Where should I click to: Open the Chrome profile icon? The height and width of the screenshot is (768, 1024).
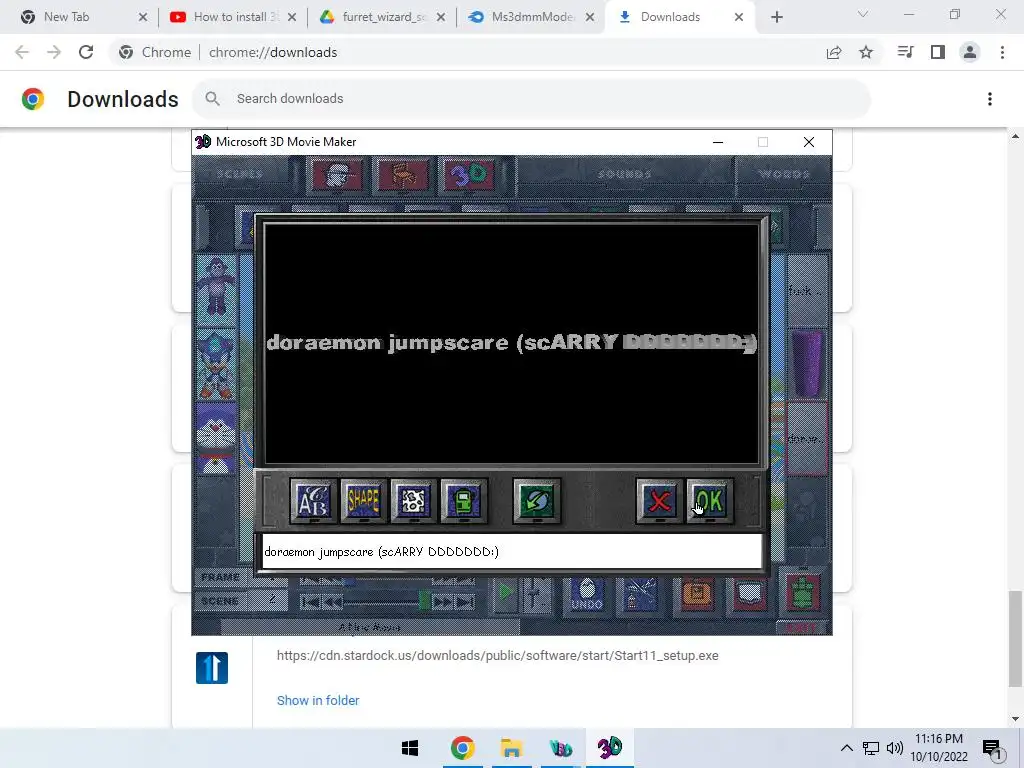970,52
